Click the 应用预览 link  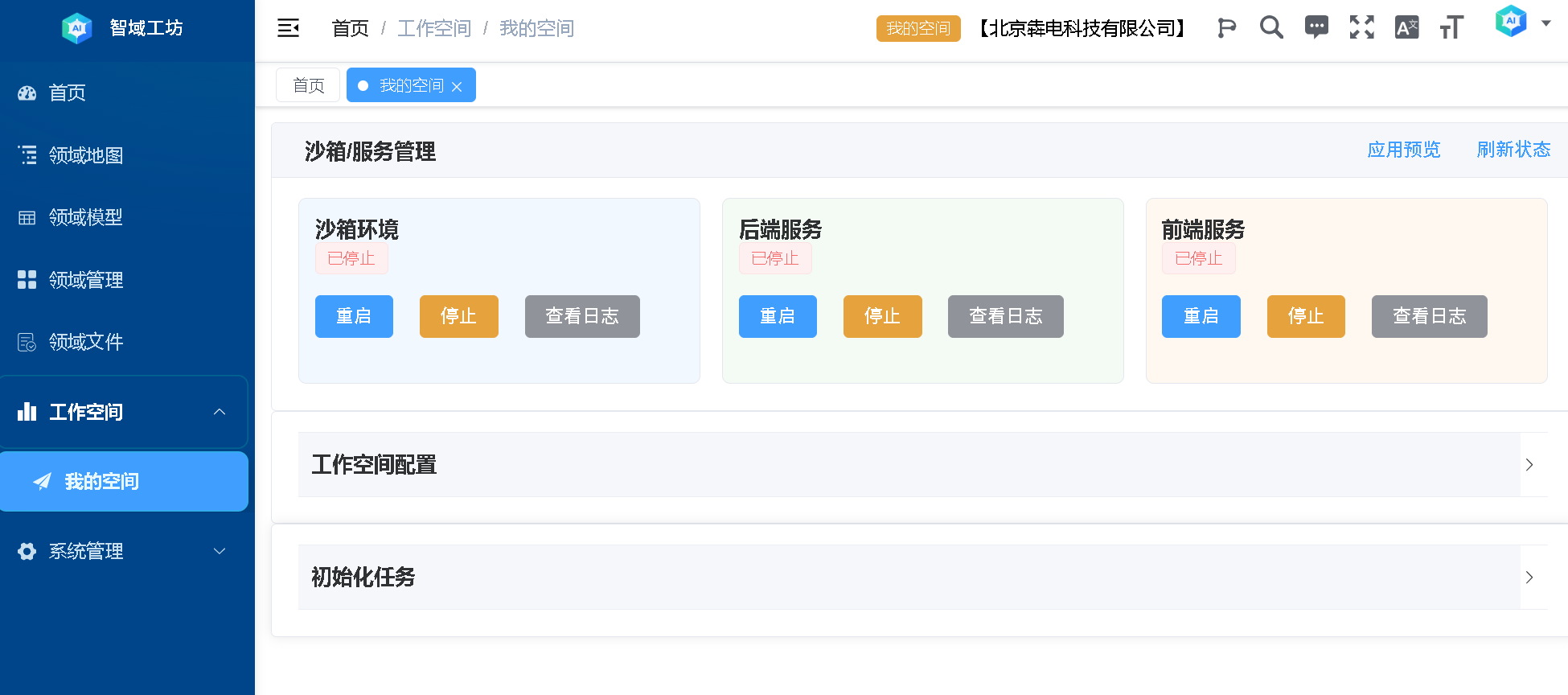(x=1403, y=150)
